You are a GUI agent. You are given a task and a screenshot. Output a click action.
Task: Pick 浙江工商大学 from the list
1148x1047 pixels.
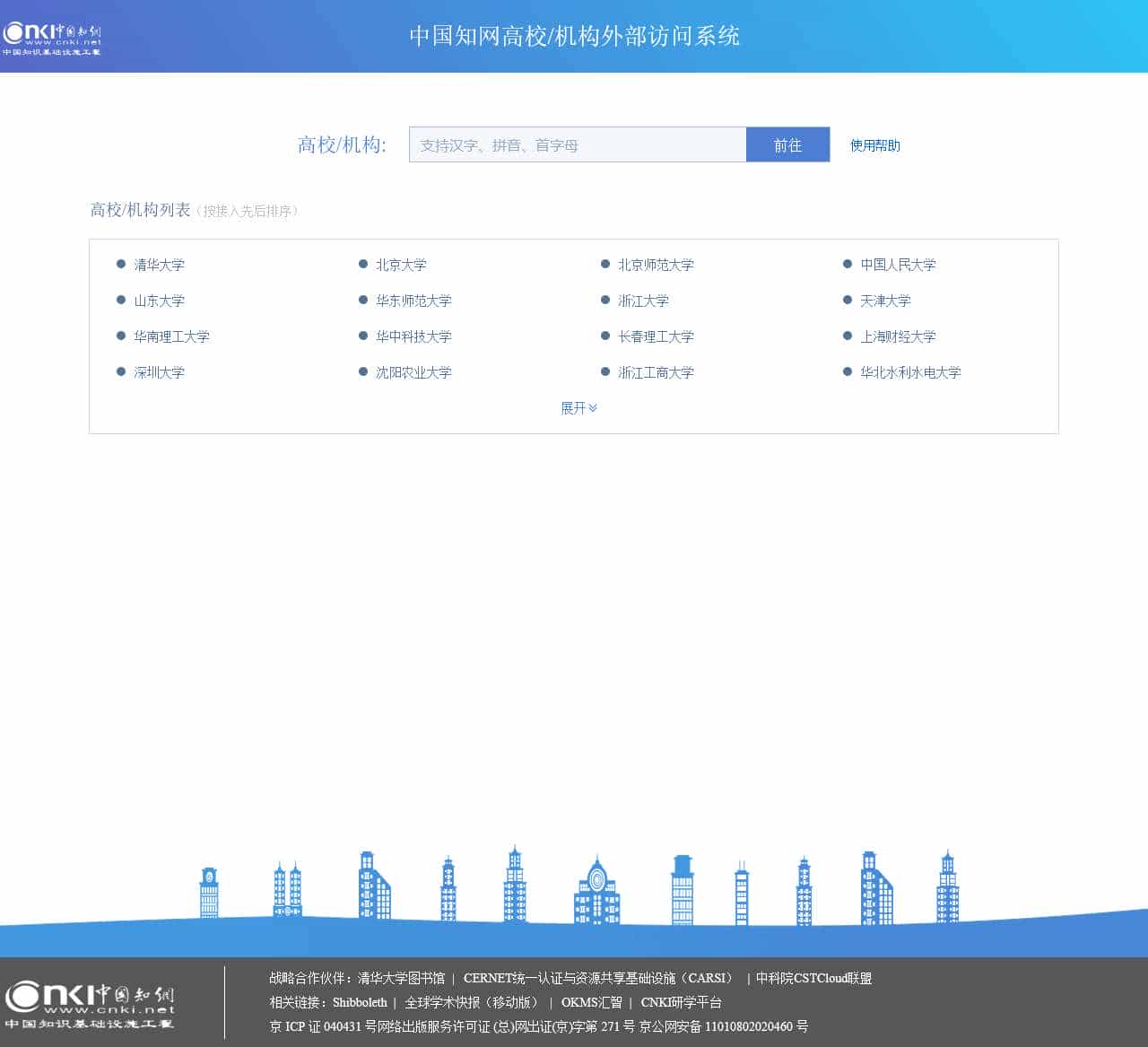(656, 372)
